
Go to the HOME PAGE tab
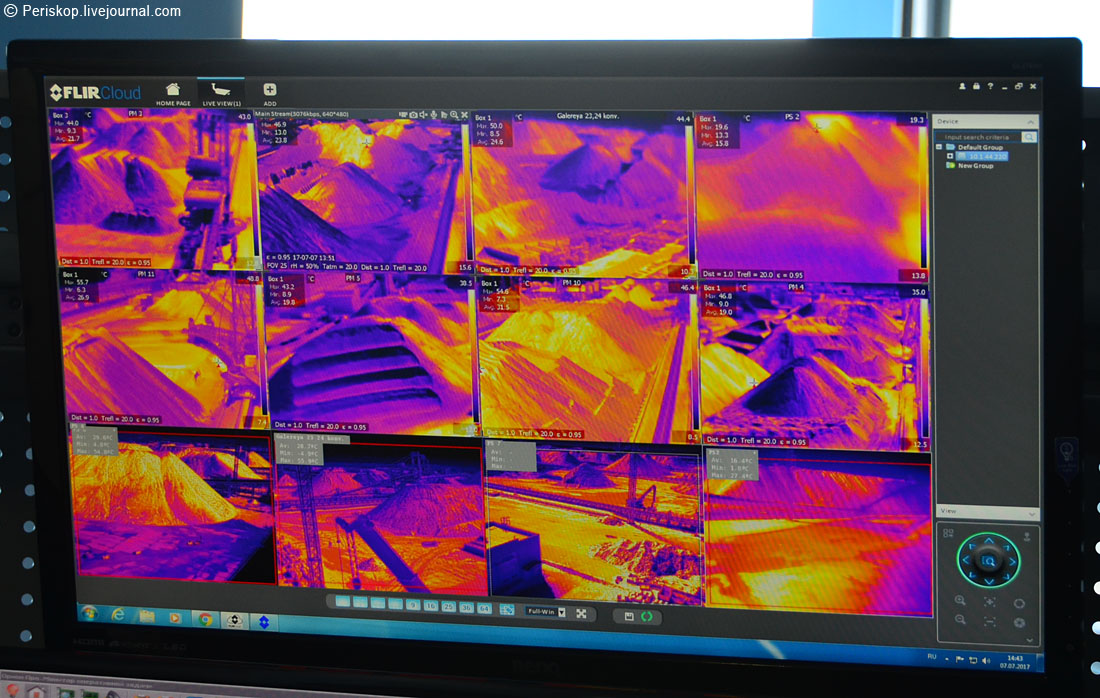[x=173, y=93]
